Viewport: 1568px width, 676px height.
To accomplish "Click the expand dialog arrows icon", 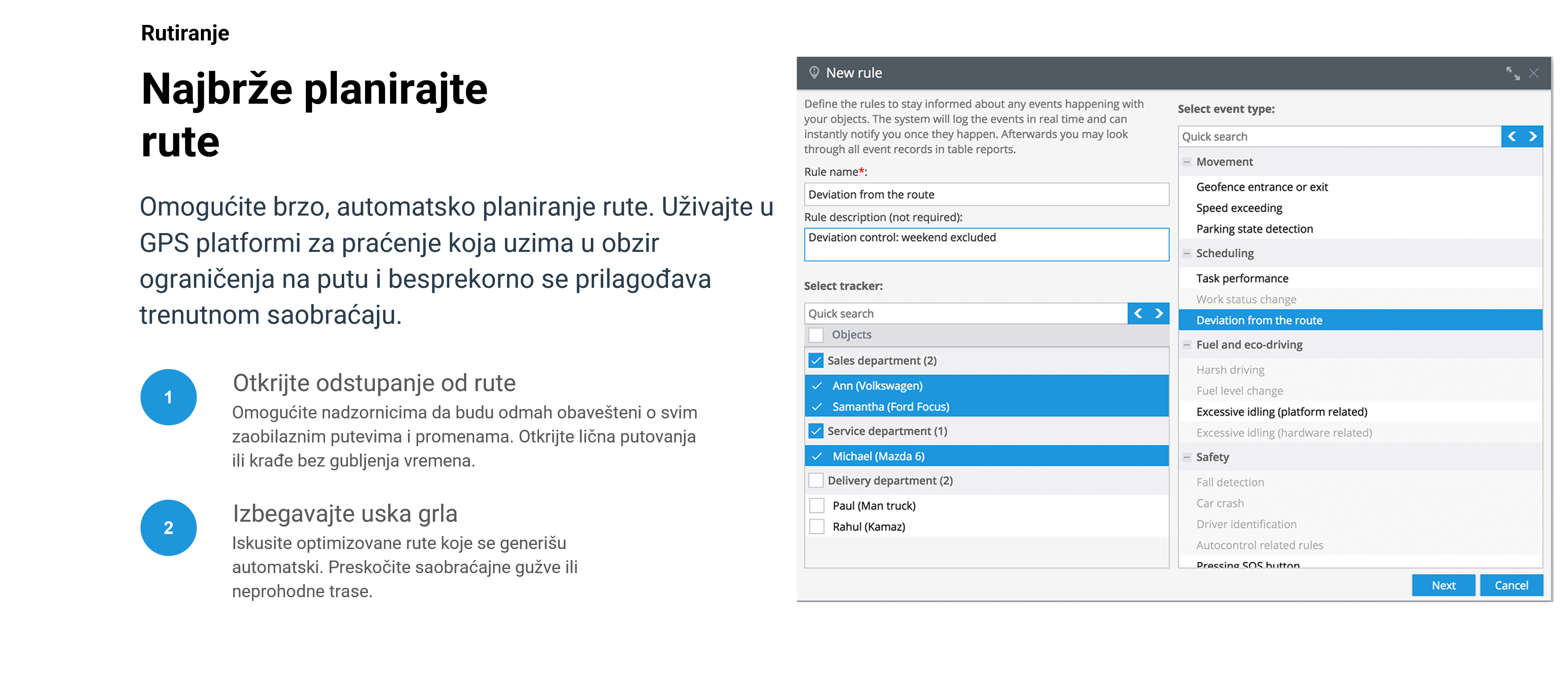I will coord(1512,73).
